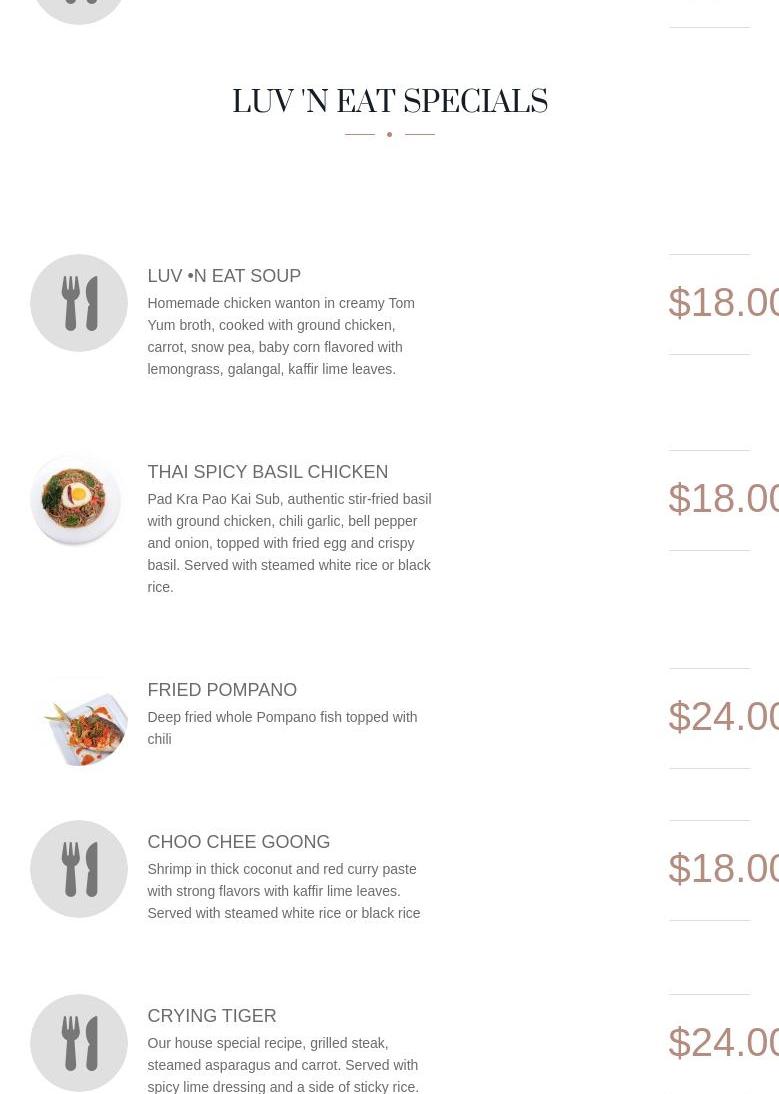Click the Pad Kra Pao Kai Sub description
Screen dimensions: 779x1094
click(x=289, y=543)
